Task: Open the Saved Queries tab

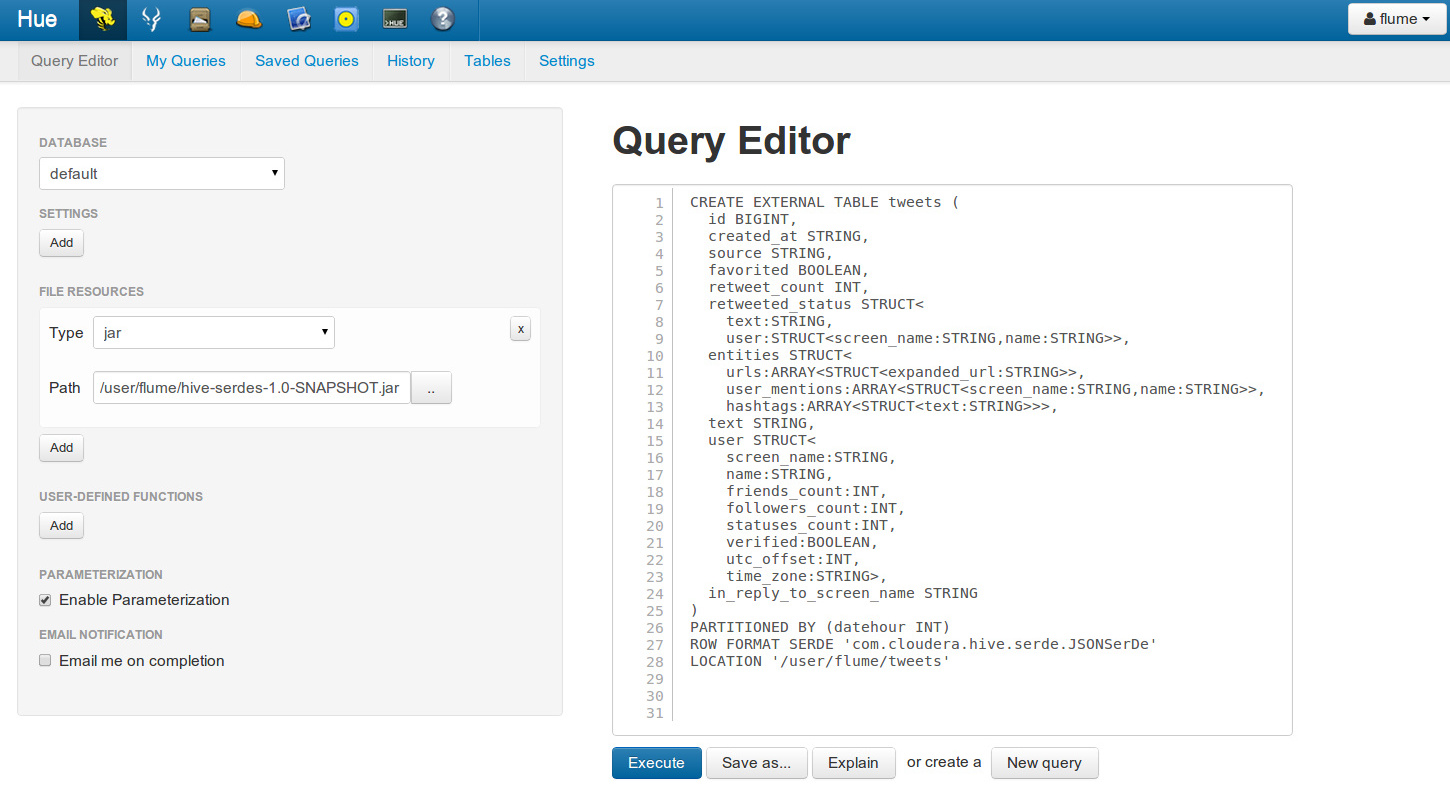Action: click(x=307, y=61)
